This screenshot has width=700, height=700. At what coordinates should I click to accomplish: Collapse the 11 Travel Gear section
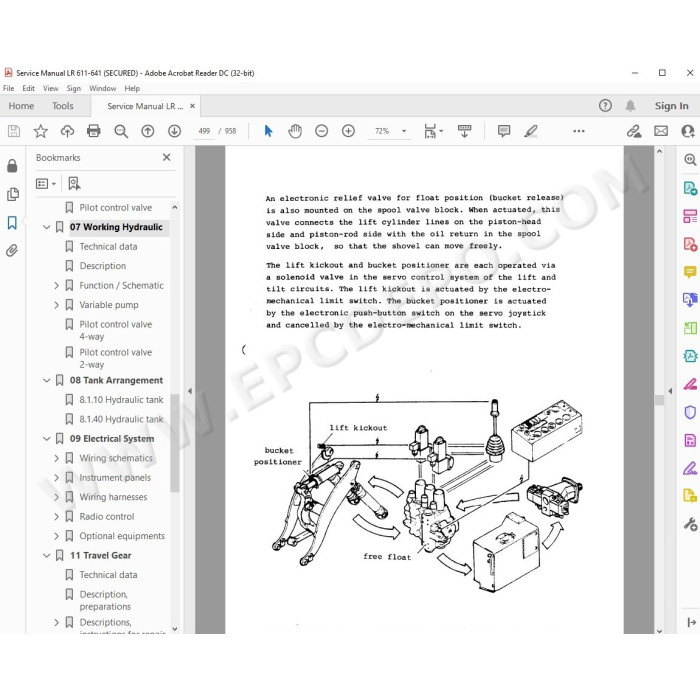[46, 555]
